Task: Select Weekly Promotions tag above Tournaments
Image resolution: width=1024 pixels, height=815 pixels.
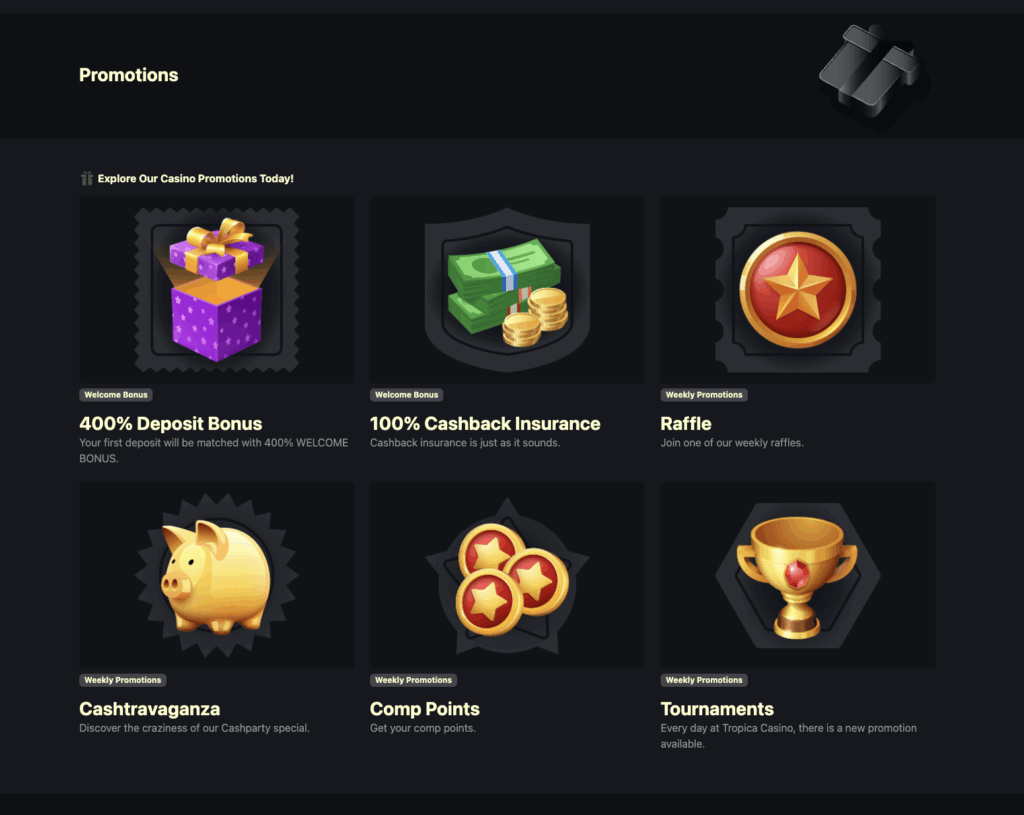Action: pos(704,680)
